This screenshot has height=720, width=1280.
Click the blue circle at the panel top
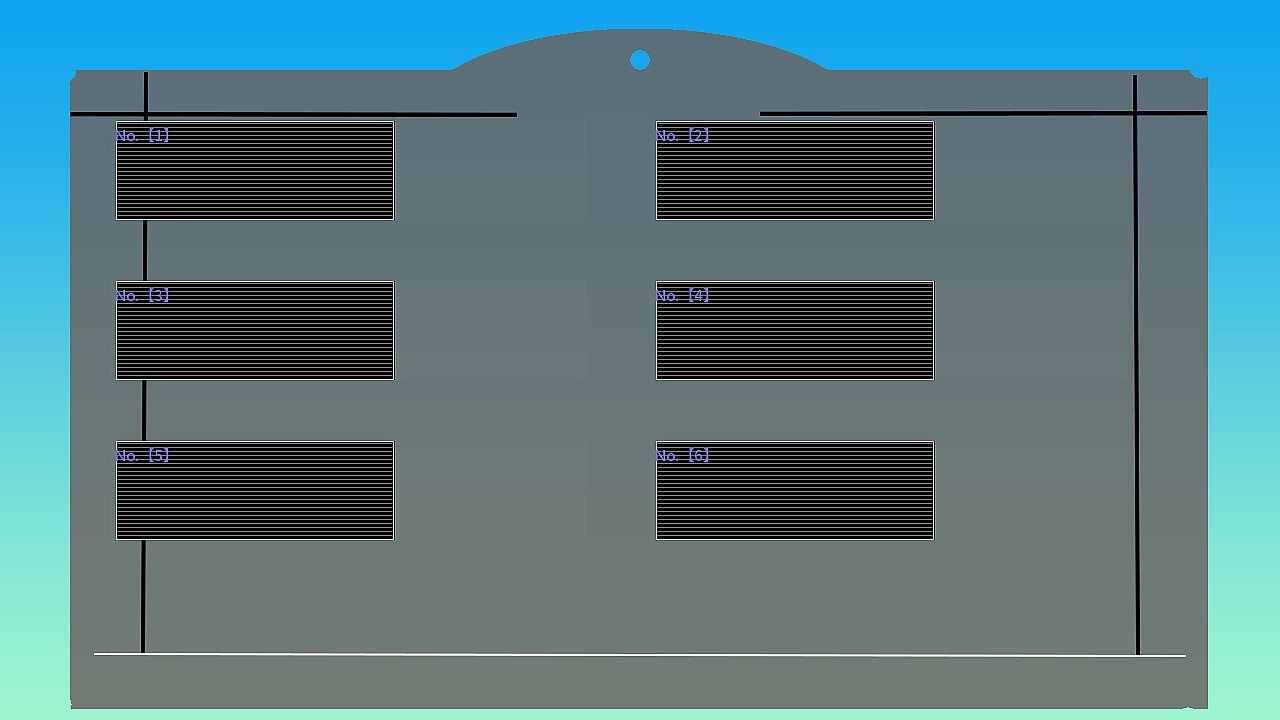pos(640,60)
